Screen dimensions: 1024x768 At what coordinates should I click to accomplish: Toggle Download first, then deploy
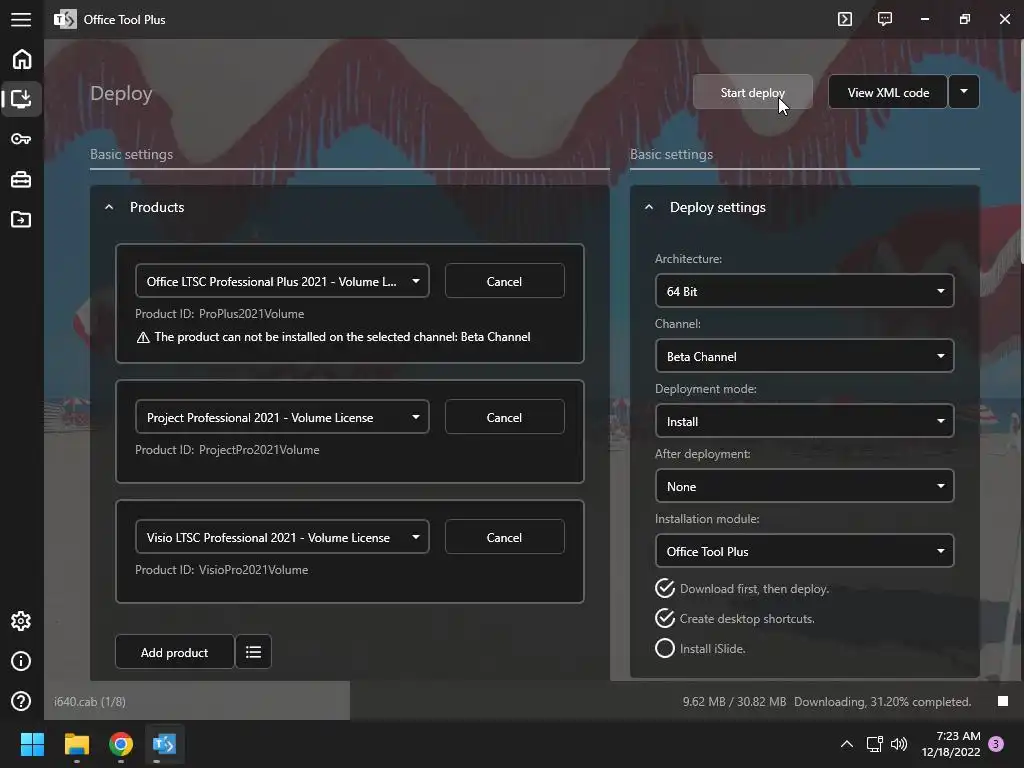tap(742, 589)
